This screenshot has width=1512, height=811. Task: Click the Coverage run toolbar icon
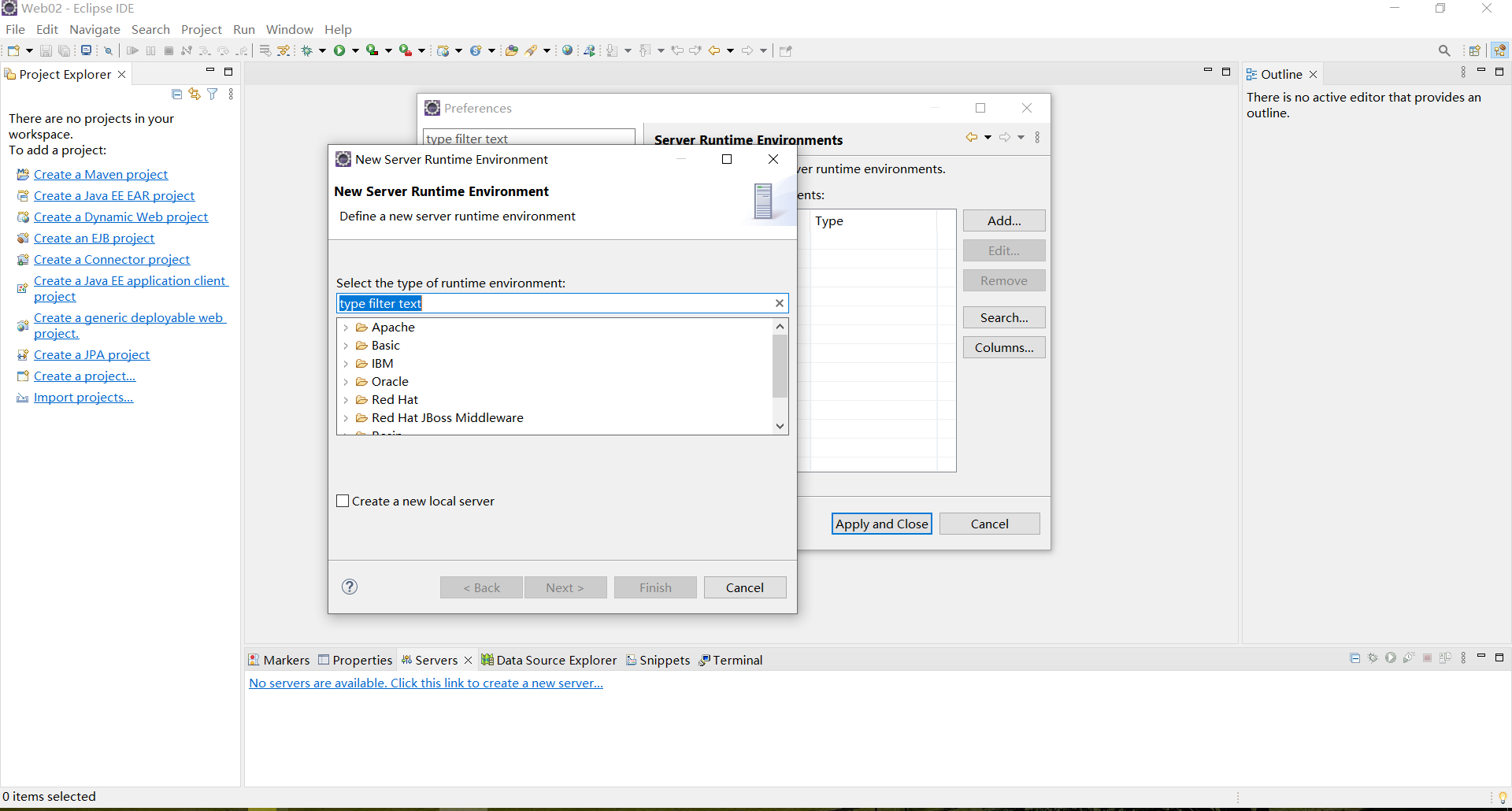coord(372,50)
